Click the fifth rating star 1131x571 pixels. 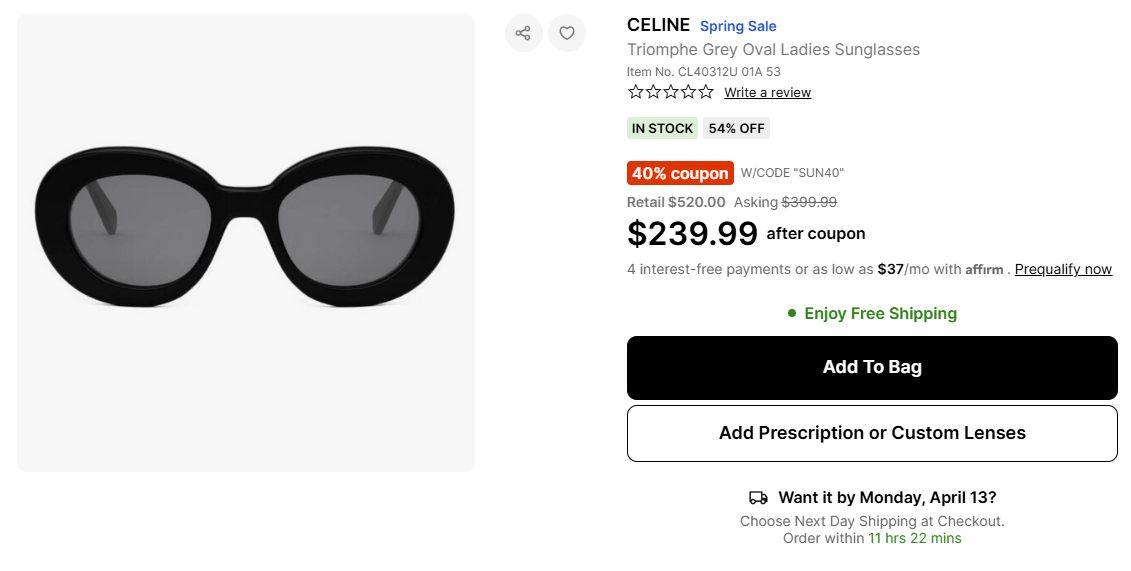coord(706,92)
